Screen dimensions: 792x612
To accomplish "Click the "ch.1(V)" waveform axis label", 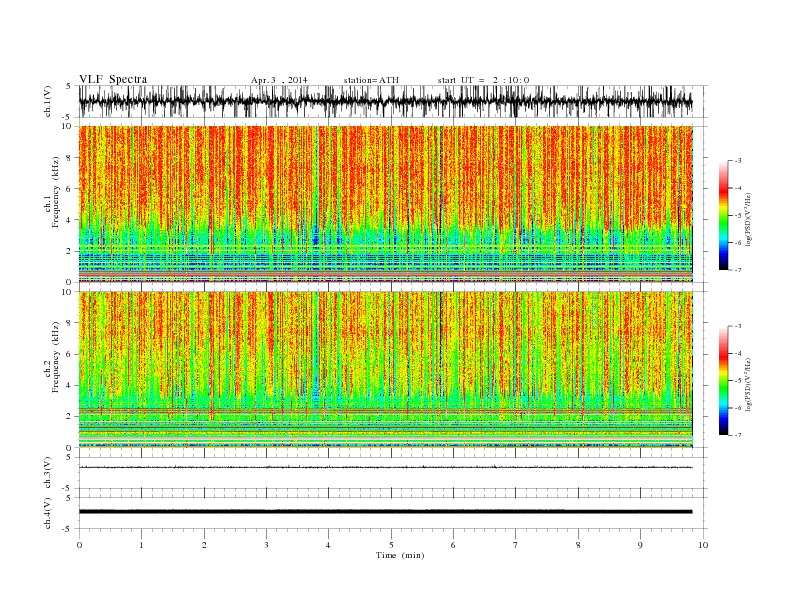I will click(x=48, y=101).
